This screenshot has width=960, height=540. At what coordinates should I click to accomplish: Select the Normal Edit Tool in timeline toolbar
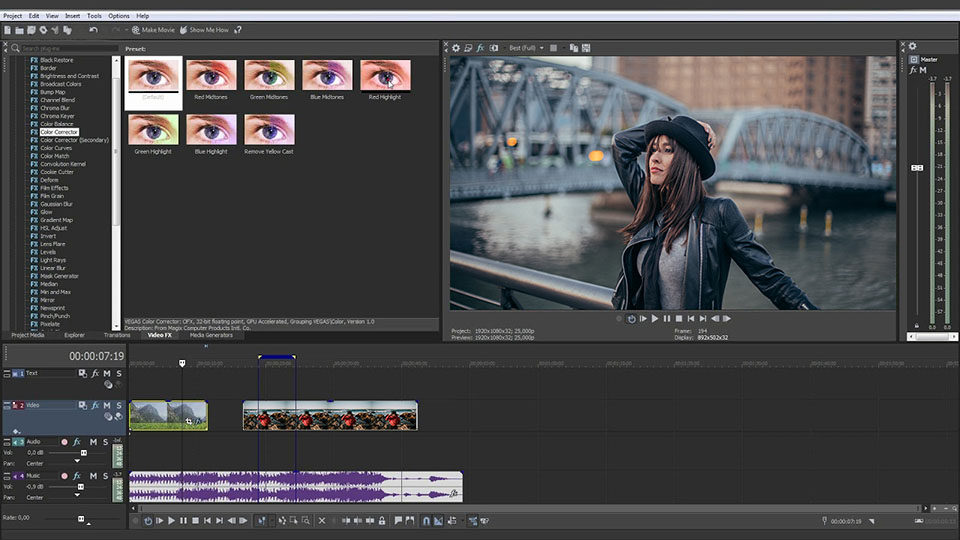(261, 521)
